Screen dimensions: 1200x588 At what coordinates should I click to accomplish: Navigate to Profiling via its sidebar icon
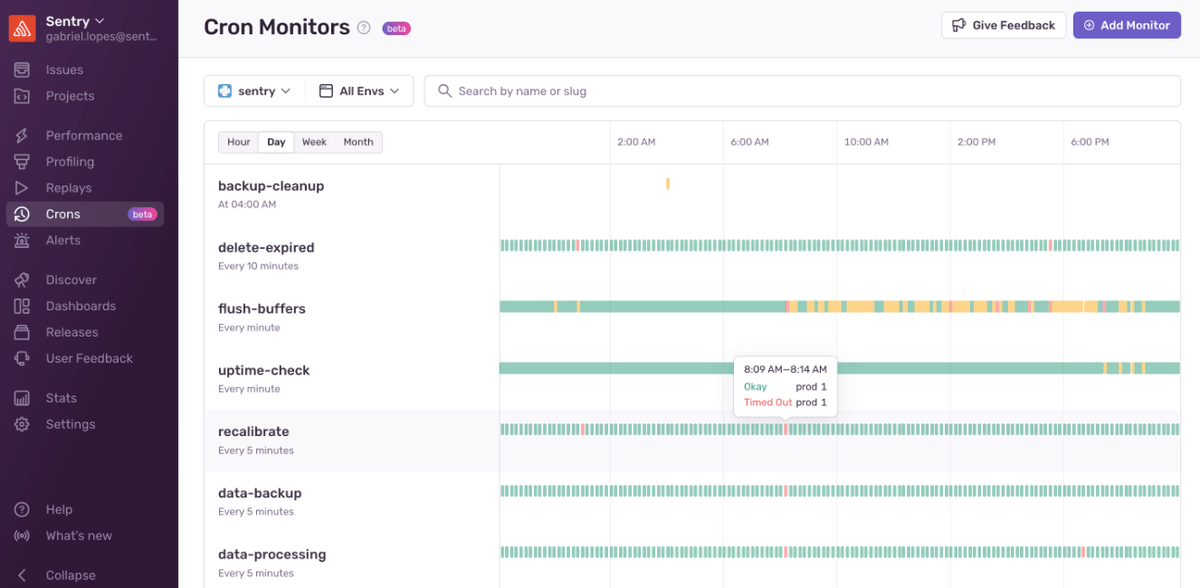point(69,161)
